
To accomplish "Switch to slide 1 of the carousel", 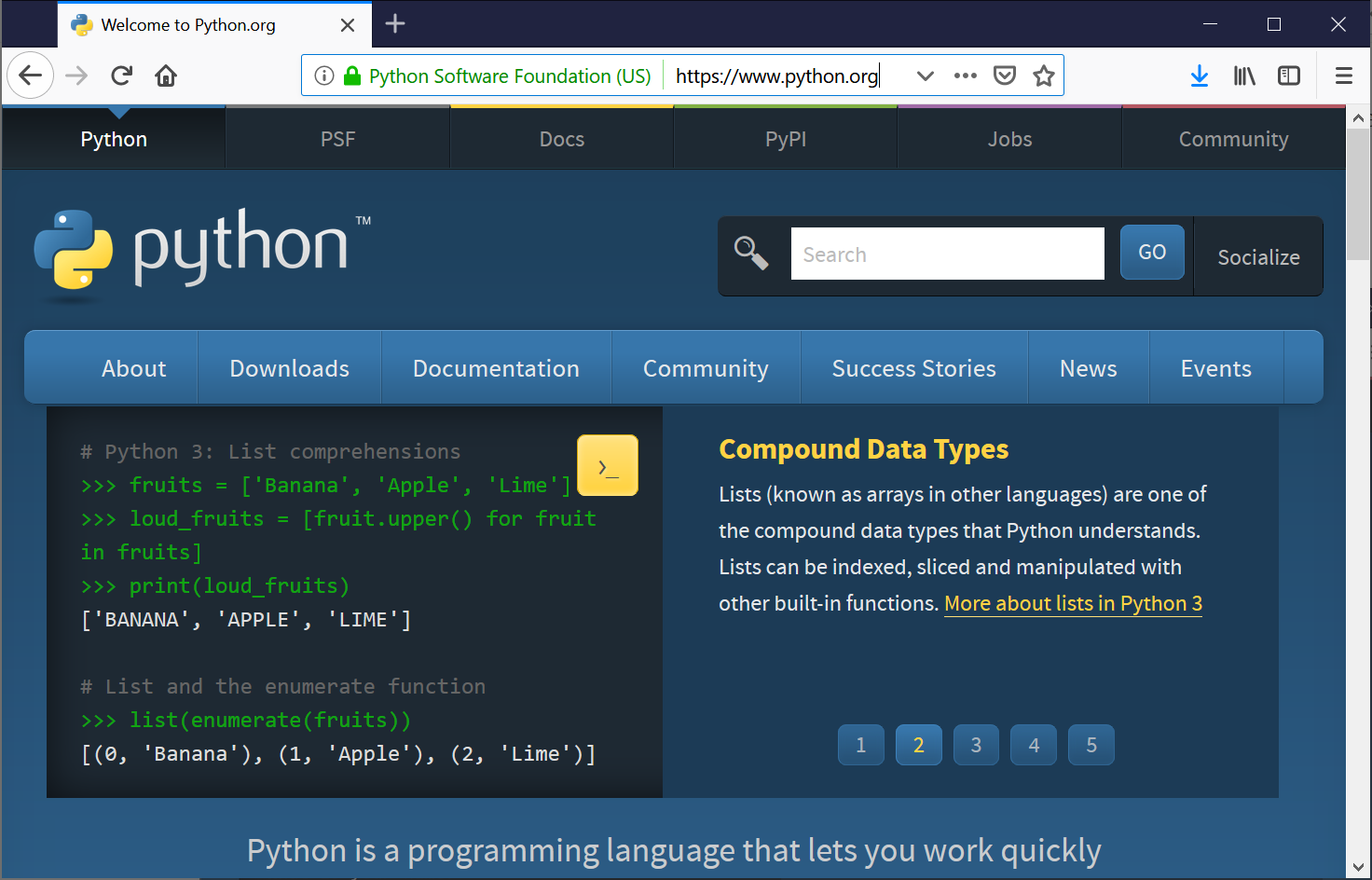I will [861, 745].
